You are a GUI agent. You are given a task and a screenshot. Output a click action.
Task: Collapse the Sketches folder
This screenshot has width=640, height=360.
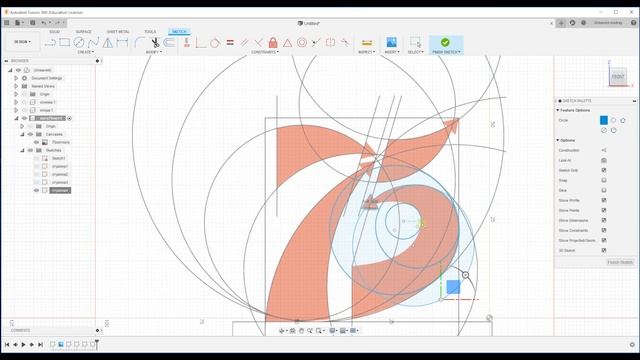coord(22,150)
